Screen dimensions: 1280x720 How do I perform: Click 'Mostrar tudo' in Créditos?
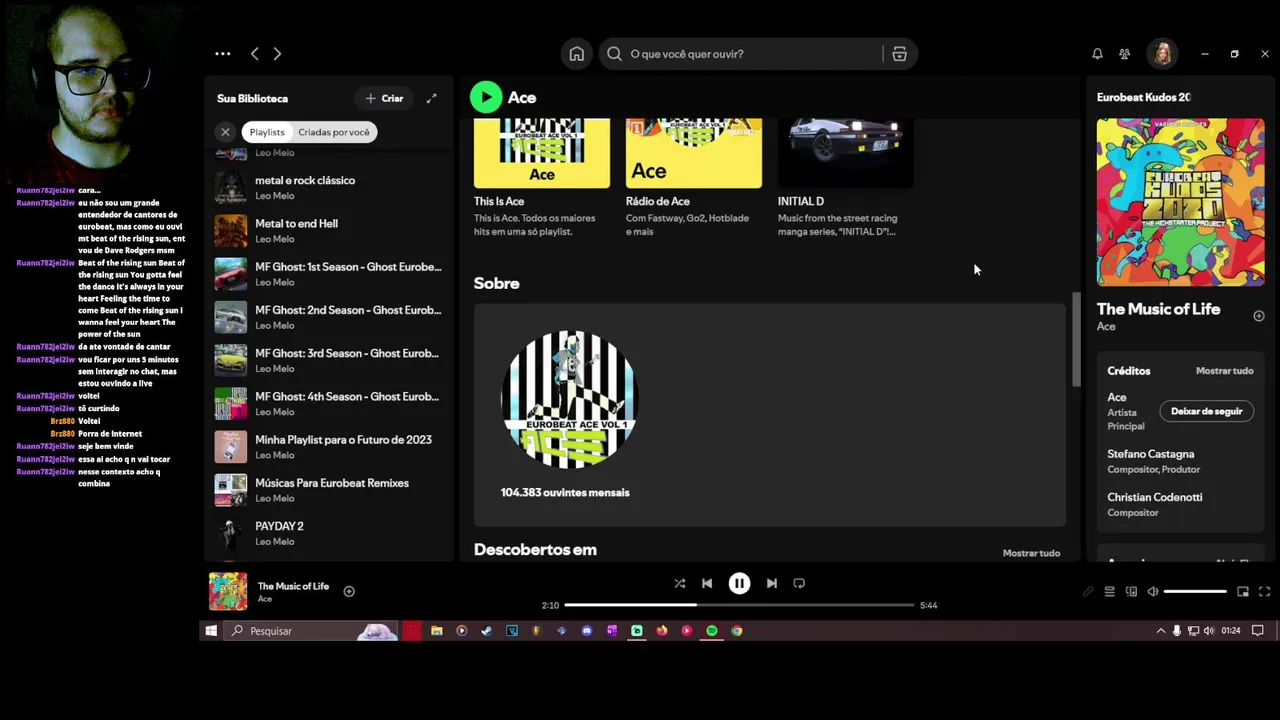click(x=1224, y=371)
